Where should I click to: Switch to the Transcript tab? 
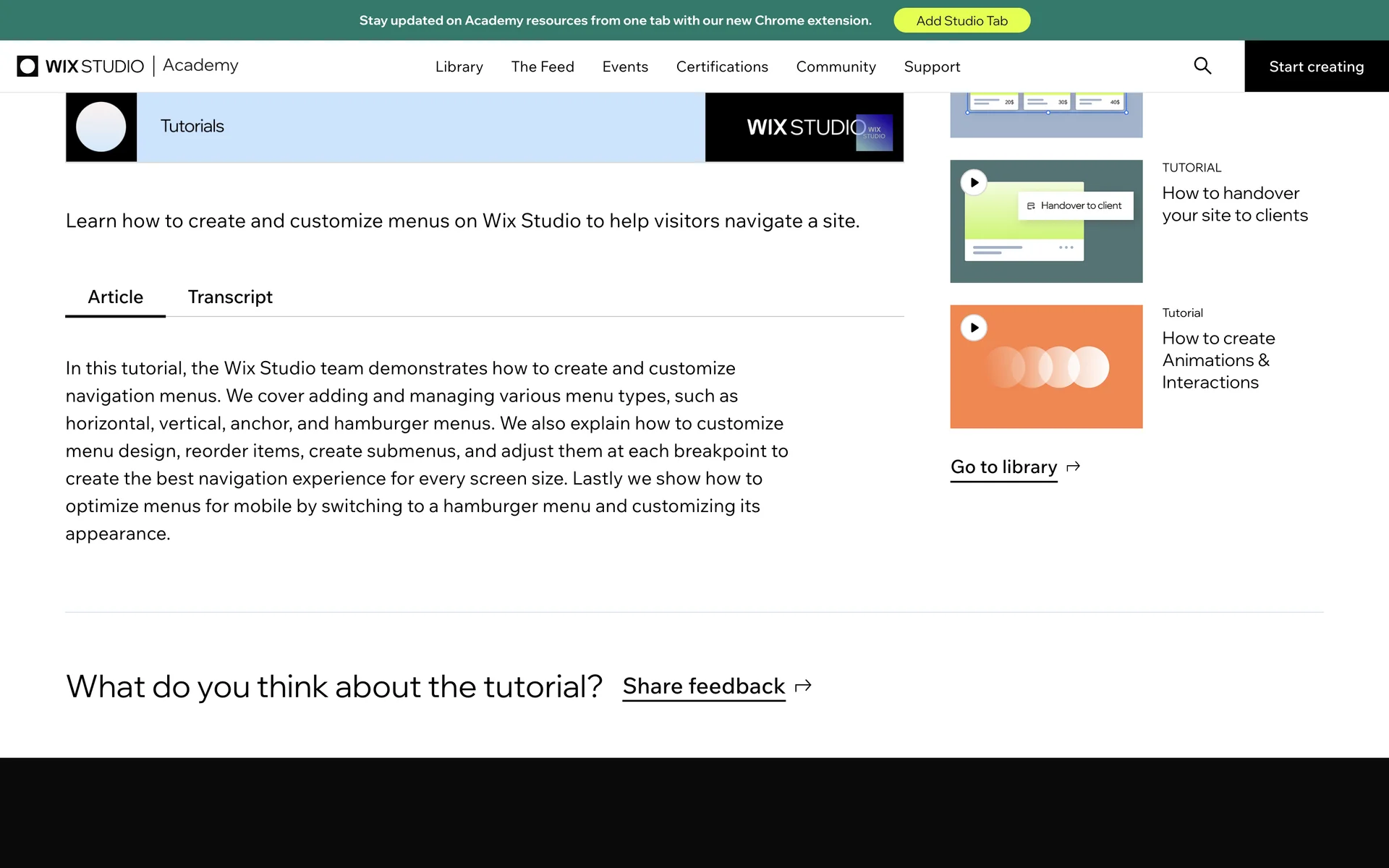pyautogui.click(x=230, y=297)
